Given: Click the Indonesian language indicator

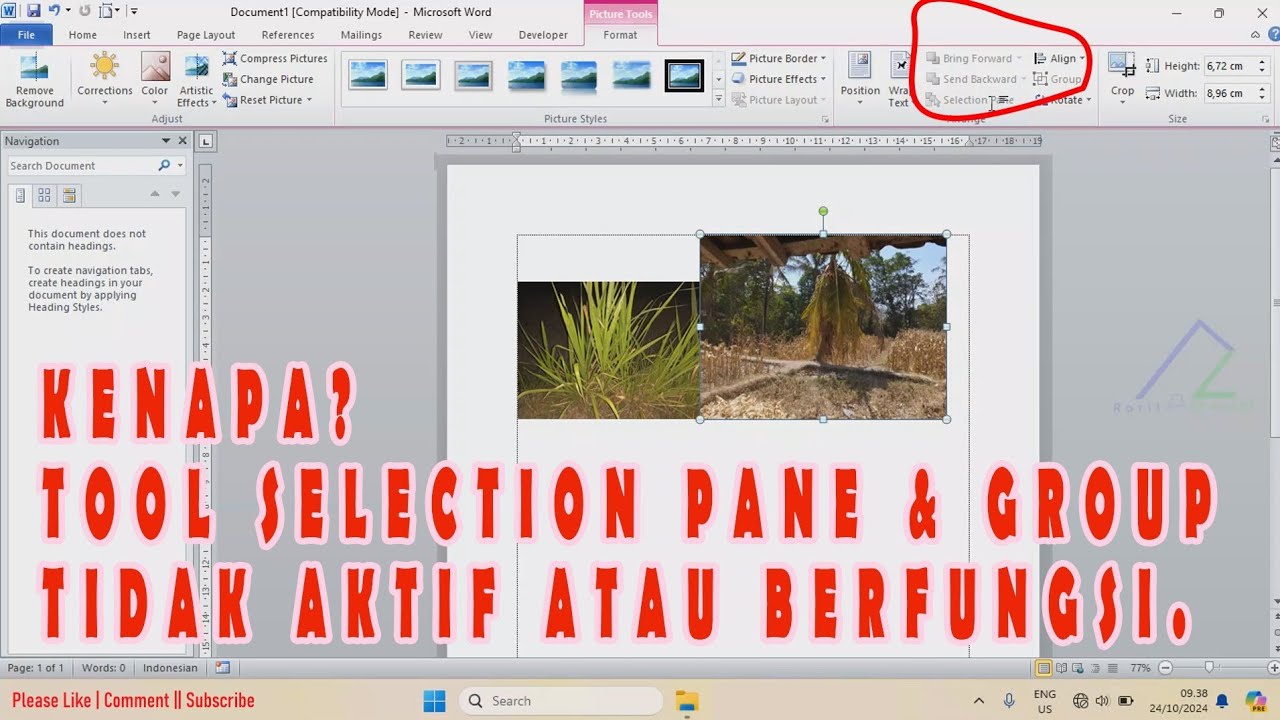Looking at the screenshot, I should (x=170, y=668).
